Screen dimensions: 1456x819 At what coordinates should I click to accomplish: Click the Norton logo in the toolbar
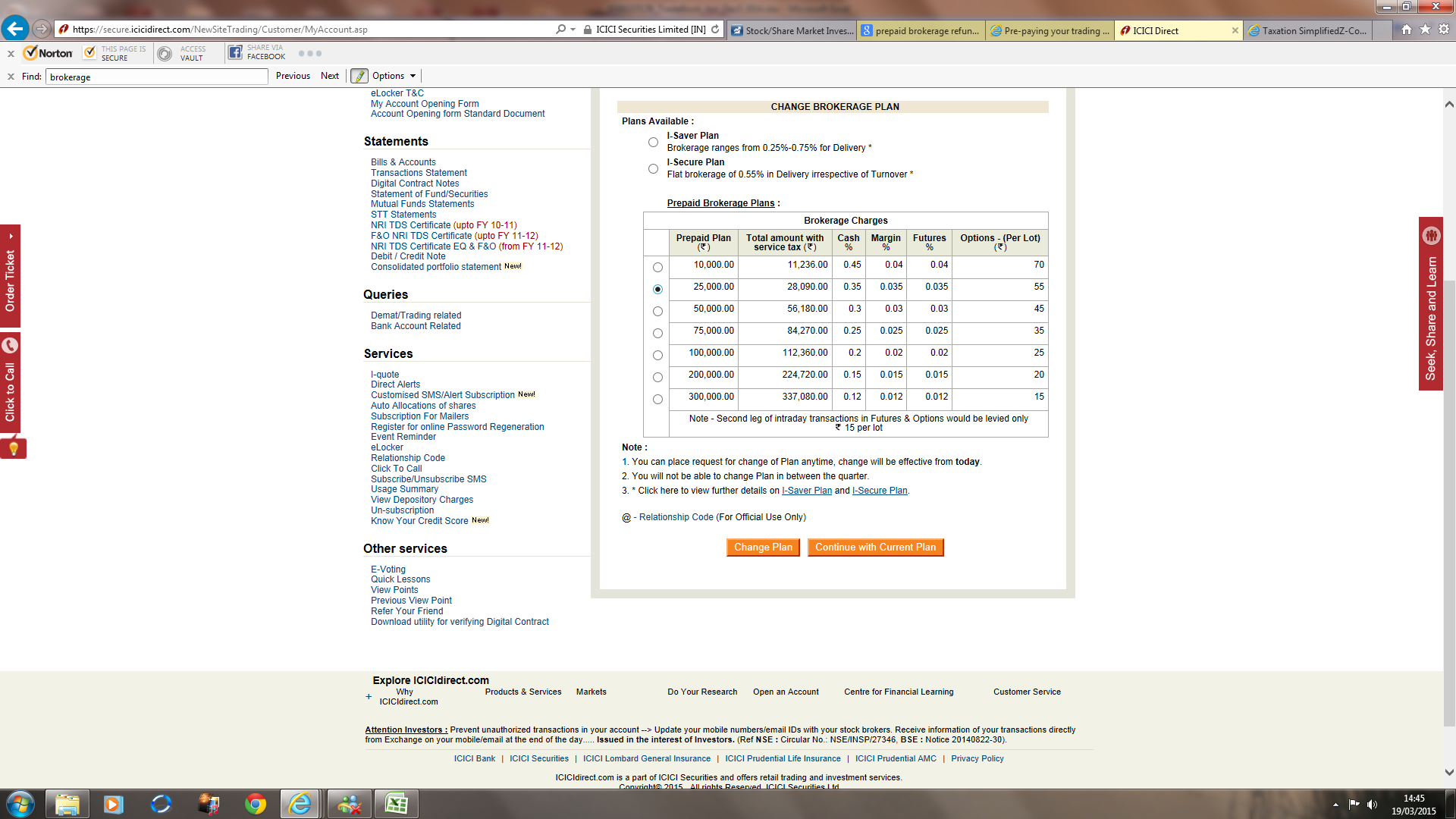click(x=49, y=53)
